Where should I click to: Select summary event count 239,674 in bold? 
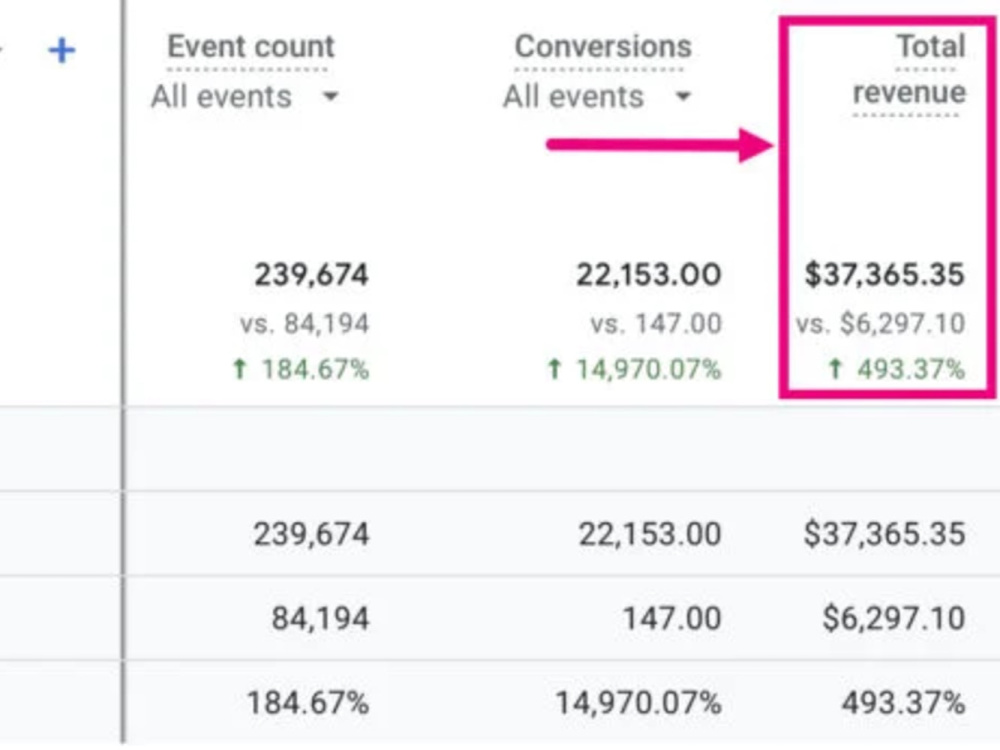[x=311, y=275]
